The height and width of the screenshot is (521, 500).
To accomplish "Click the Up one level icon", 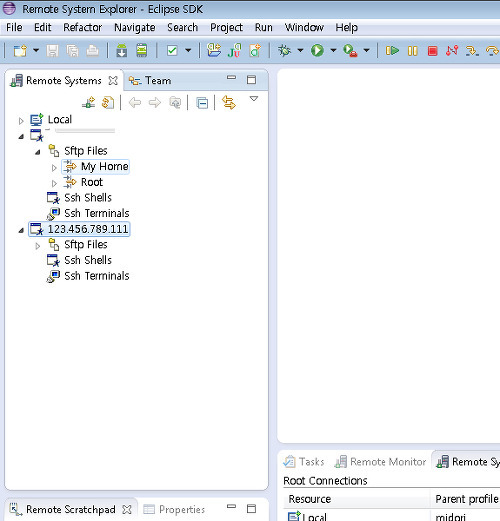I will click(x=175, y=102).
